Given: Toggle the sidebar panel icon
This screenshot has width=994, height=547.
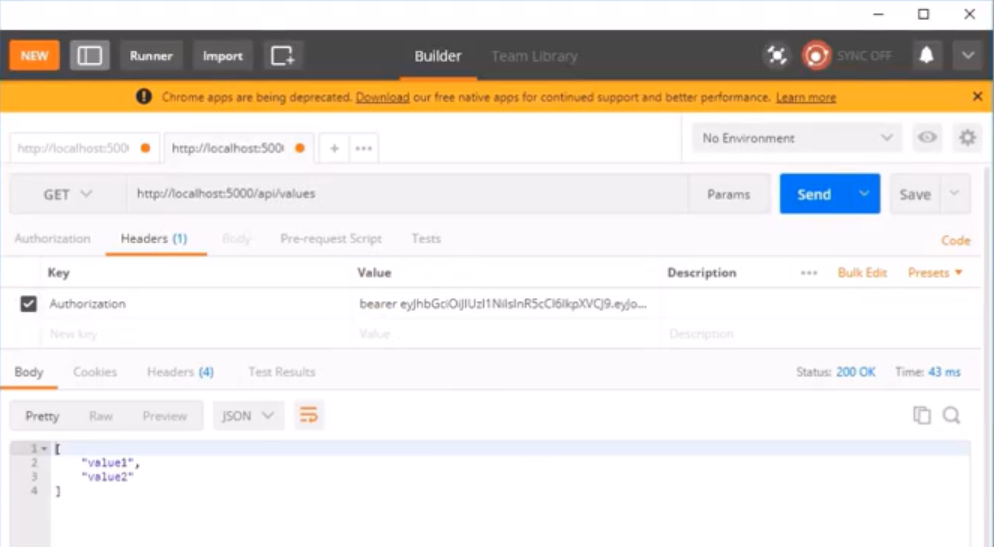Looking at the screenshot, I should pos(89,56).
